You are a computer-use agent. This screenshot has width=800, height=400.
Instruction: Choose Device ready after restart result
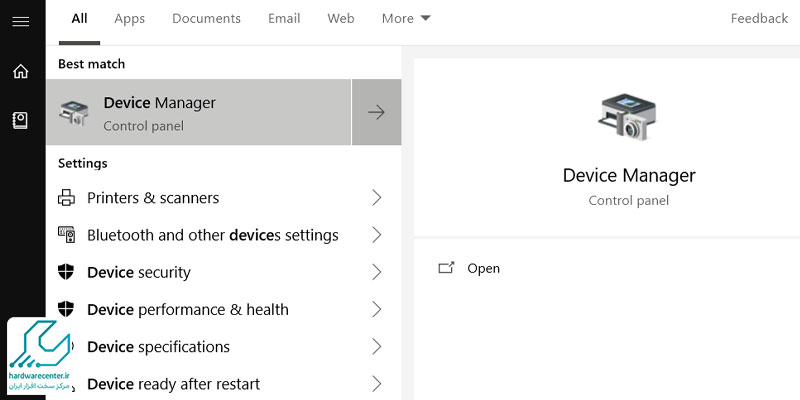tap(173, 384)
